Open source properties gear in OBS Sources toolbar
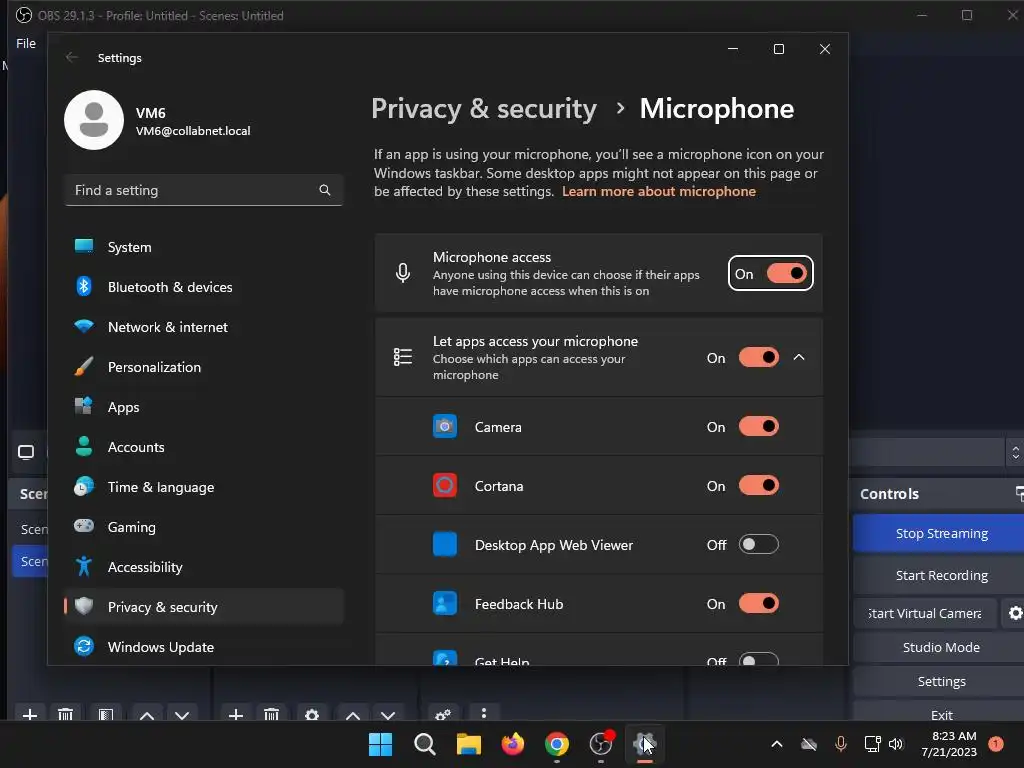This screenshot has width=1024, height=768. pyautogui.click(x=312, y=715)
